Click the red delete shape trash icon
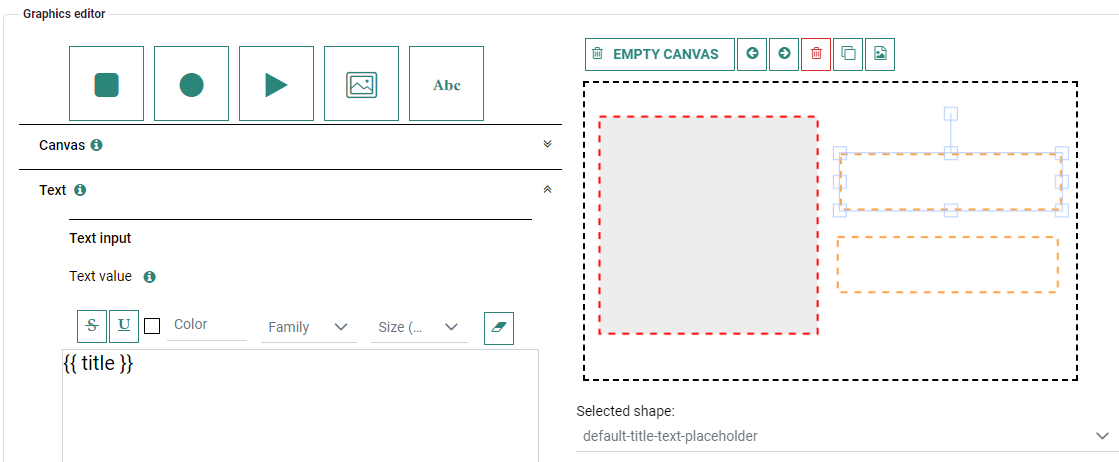This screenshot has height=462, width=1119. click(816, 54)
